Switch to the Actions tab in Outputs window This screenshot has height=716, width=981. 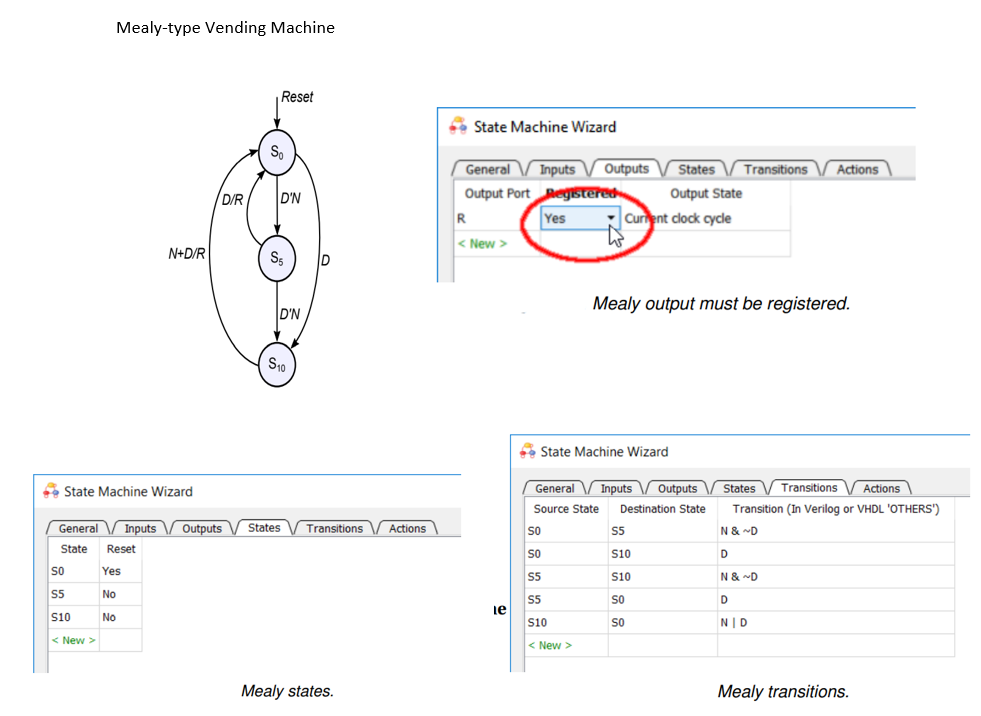pos(858,169)
